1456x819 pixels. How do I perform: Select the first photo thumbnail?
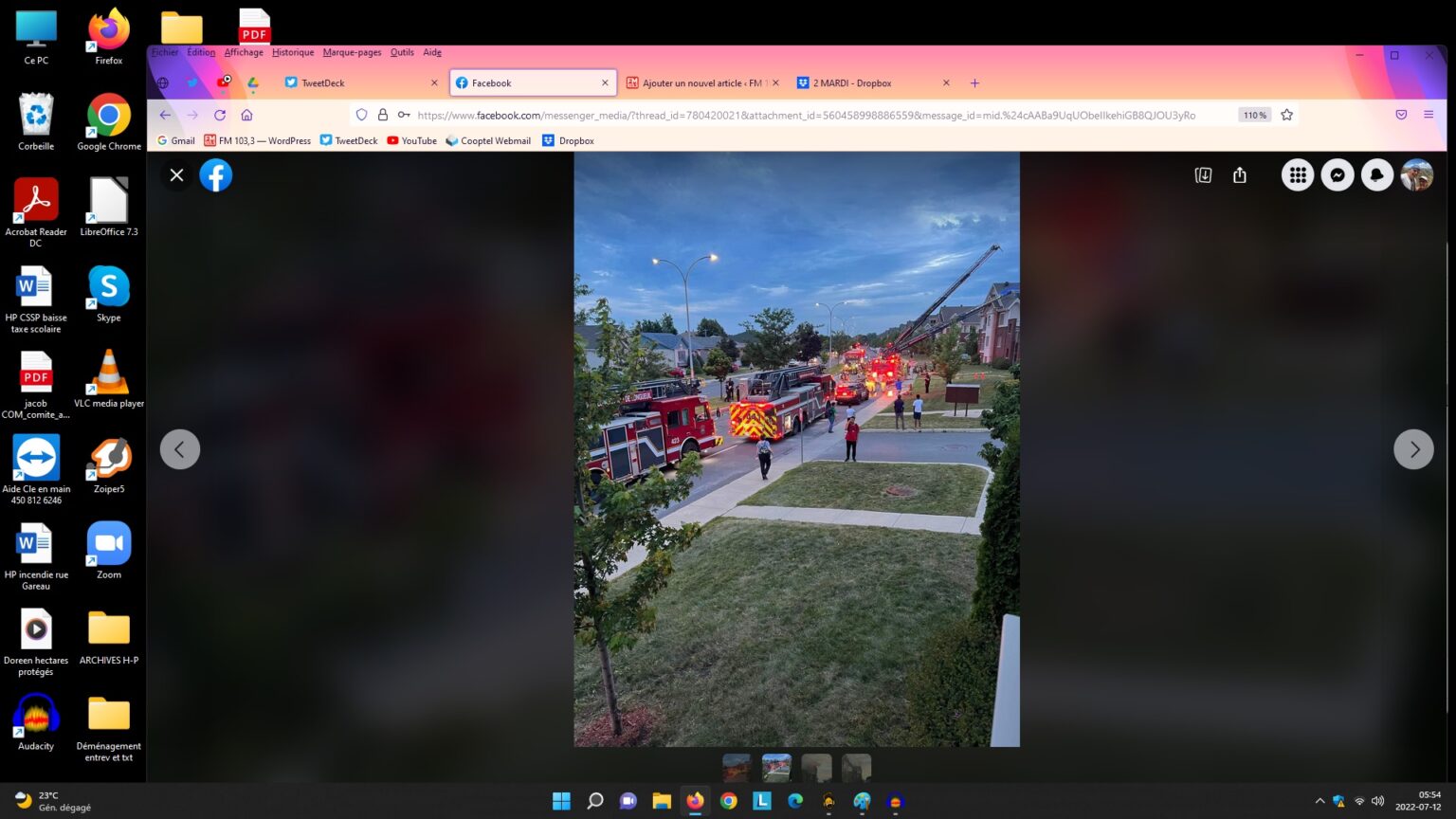click(737, 768)
